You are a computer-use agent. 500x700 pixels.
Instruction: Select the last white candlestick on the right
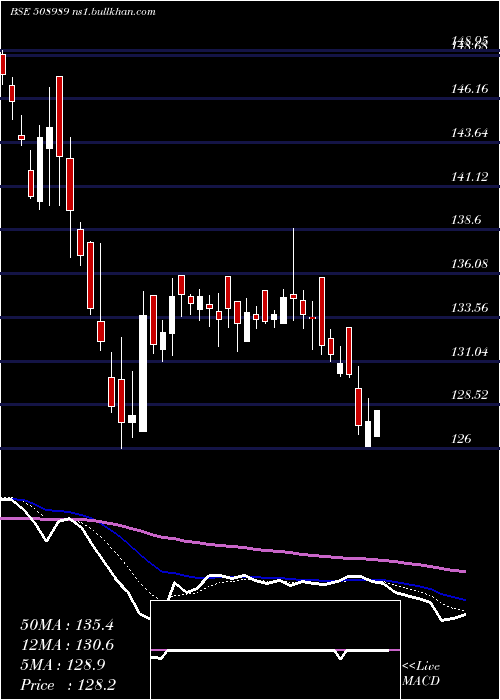[377, 423]
